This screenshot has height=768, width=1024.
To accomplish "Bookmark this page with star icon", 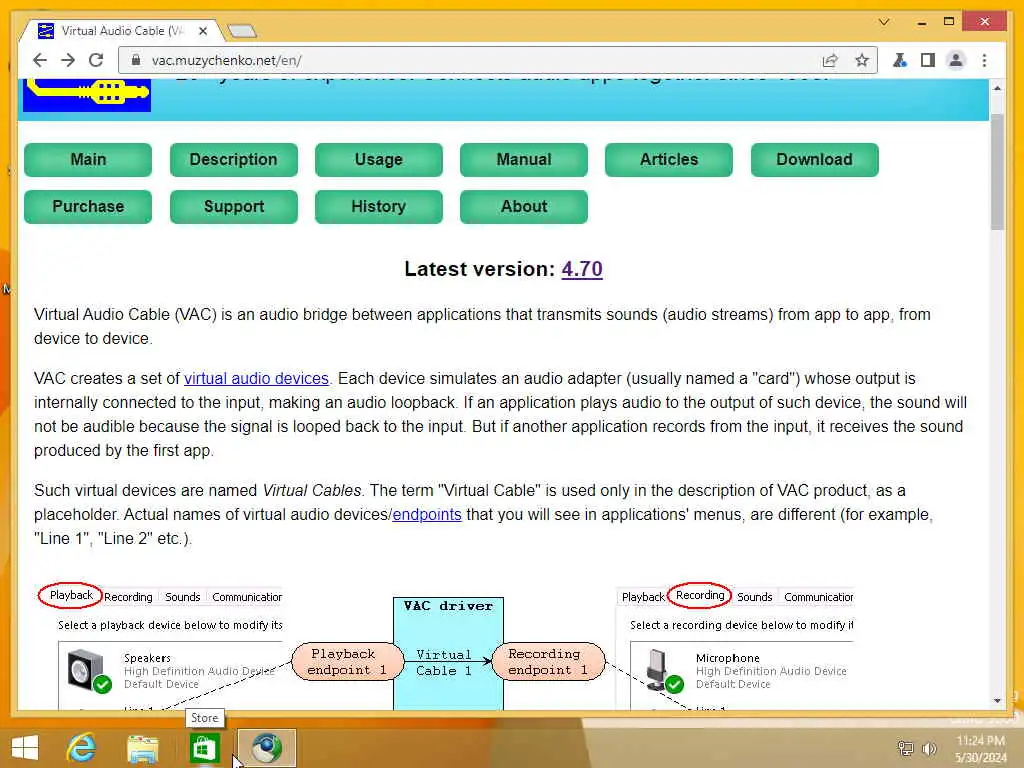I will point(862,61).
